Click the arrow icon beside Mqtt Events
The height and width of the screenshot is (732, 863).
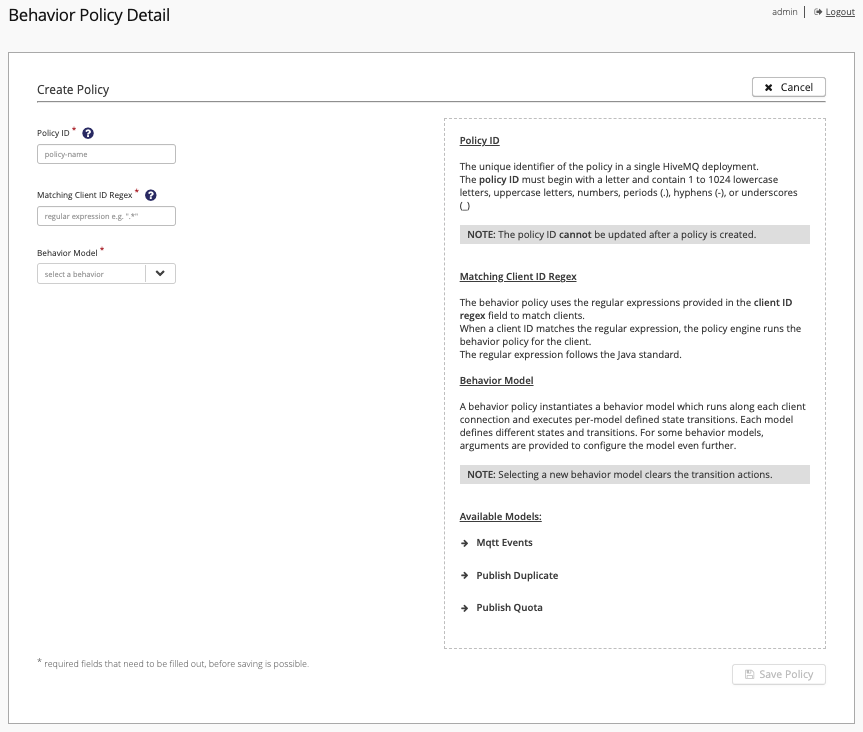(x=465, y=543)
